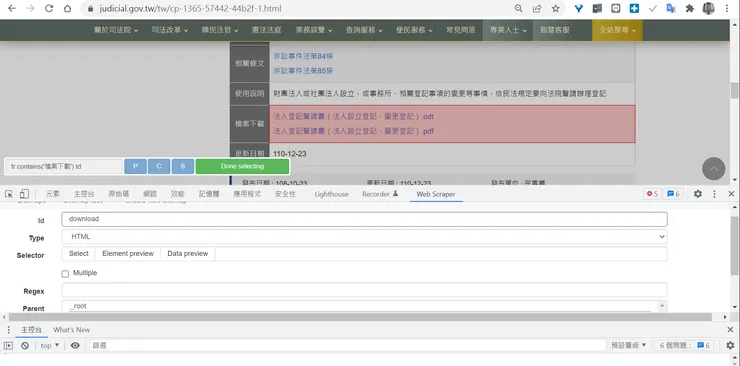This screenshot has width=740, height=366.
Task: Expand the 全站搜尋 yellow menu
Action: (617, 30)
